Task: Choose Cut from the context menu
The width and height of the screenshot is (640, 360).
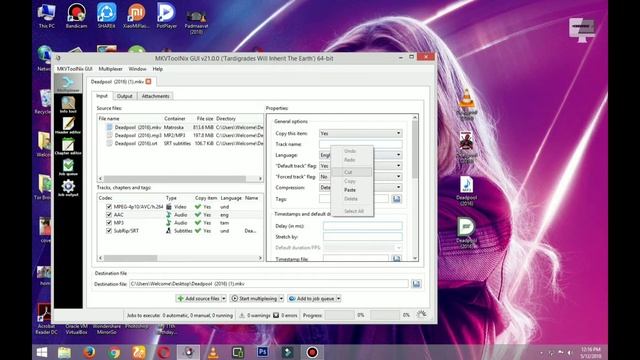Action: coord(352,172)
